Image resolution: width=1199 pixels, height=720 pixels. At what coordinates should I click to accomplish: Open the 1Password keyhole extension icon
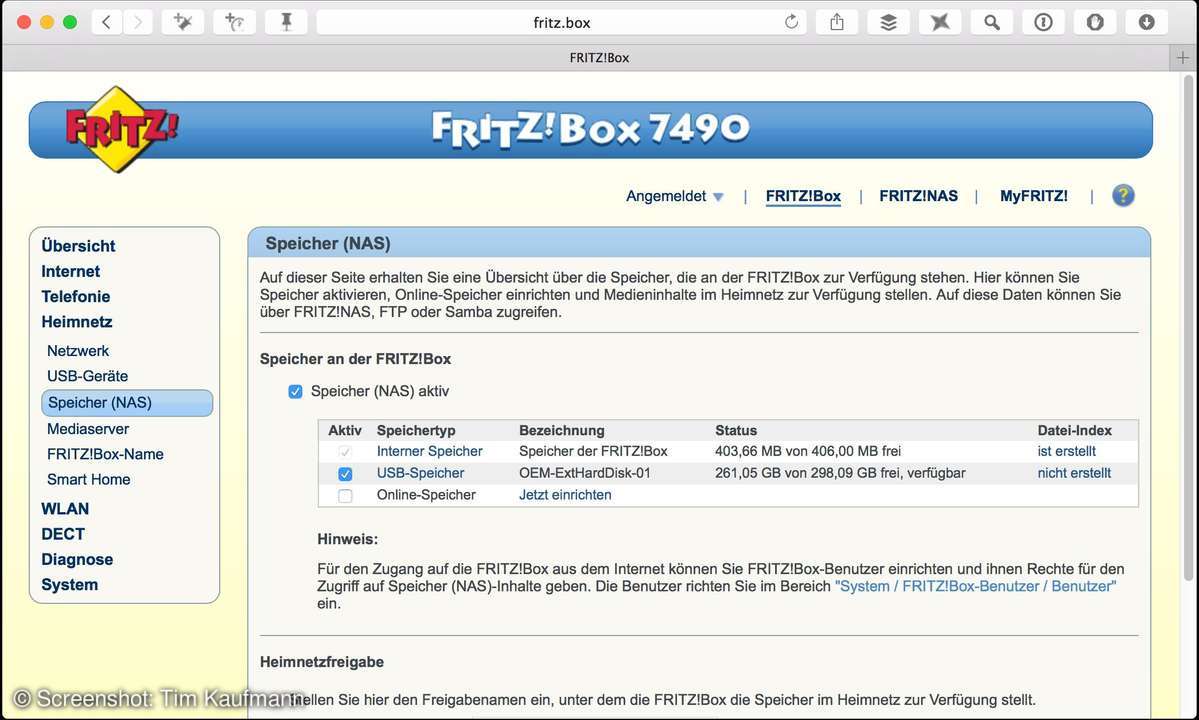click(x=1044, y=22)
